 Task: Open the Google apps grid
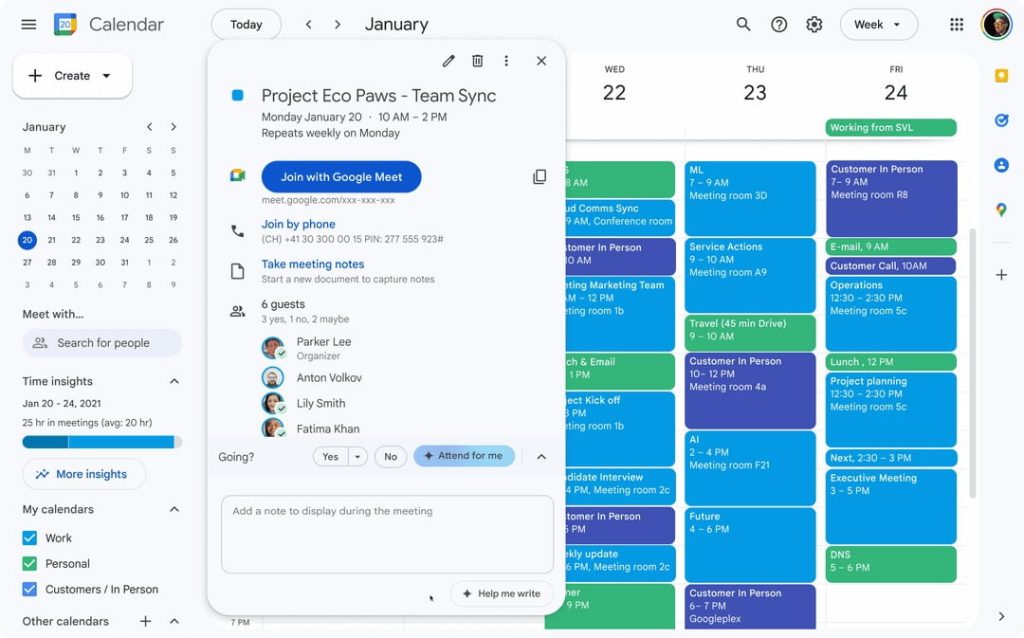click(956, 24)
